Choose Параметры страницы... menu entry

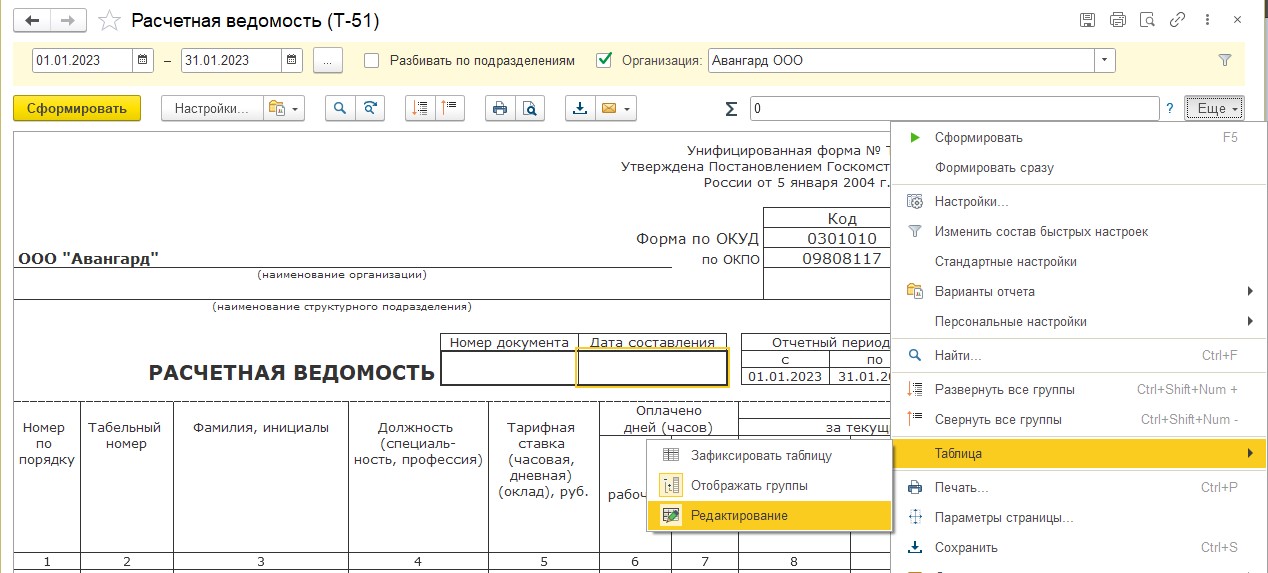coord(1079,518)
